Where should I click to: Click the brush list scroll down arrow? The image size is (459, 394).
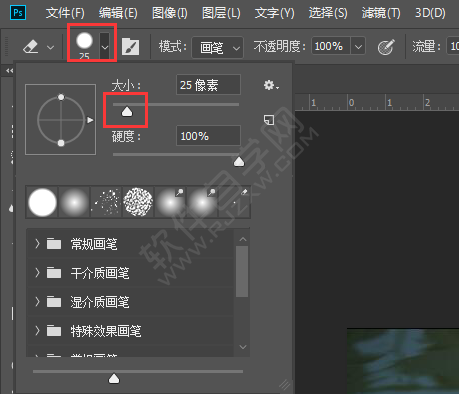coord(243,347)
